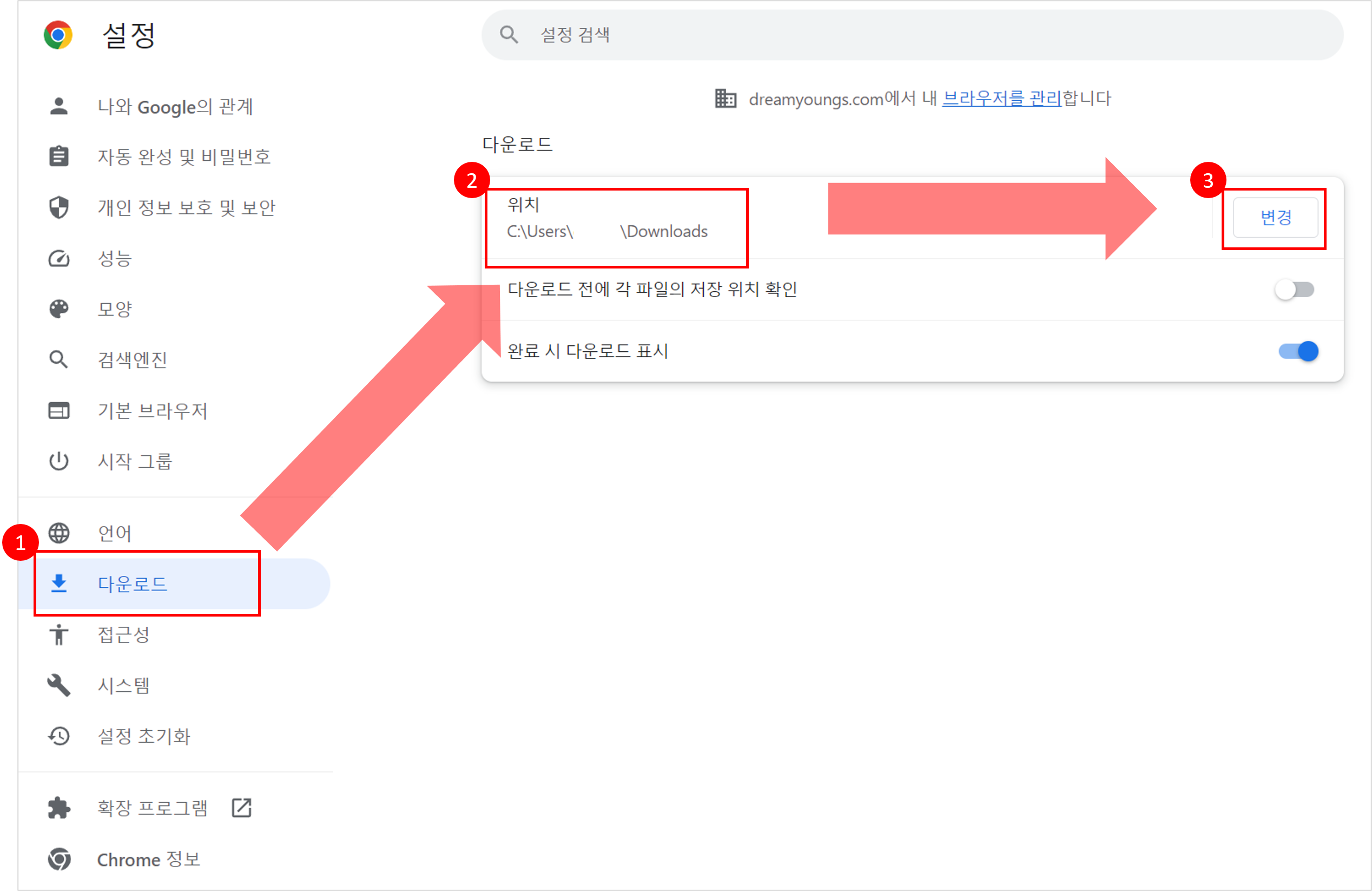
Task: Click the speedometer icon for 성능
Action: point(59,258)
